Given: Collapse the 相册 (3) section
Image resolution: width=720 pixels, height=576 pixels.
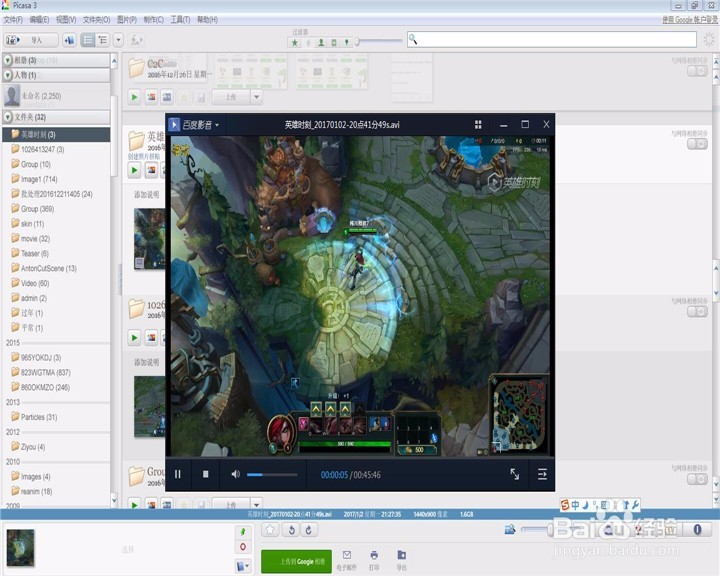Looking at the screenshot, I should tap(8, 60).
